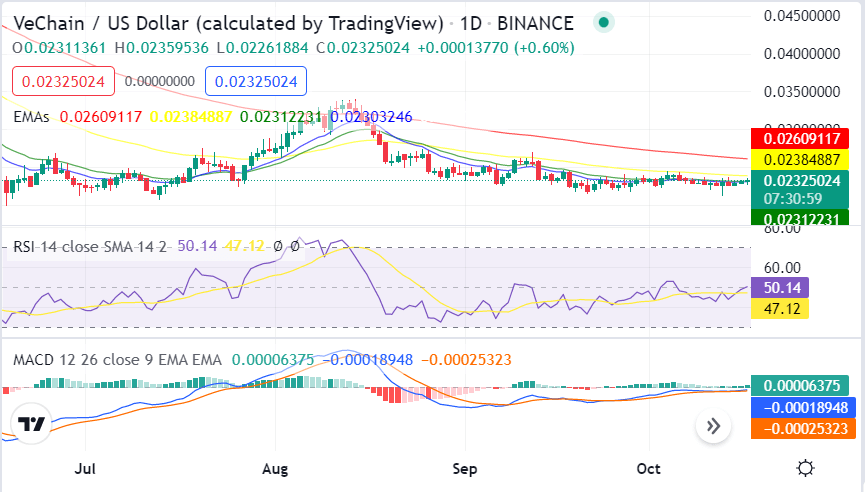
Task: Click MACD histogram value 0.00006375 in legend
Action: click(273, 360)
